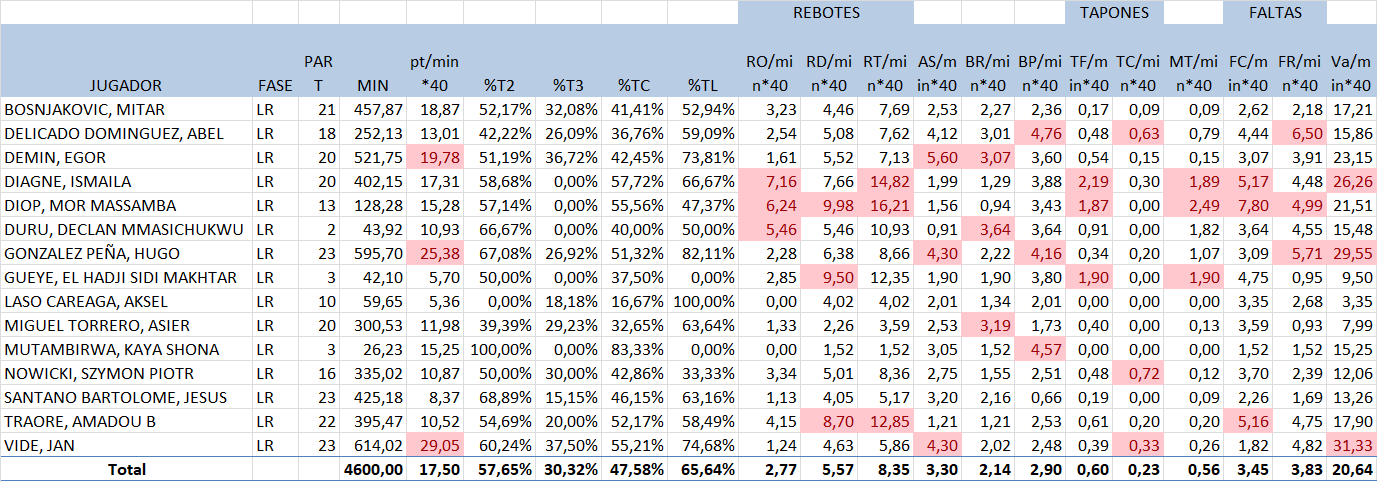Screen dimensions: 1377x482
Task: Select player BOSNJAKOVIC, MITAR cell
Action: click(x=126, y=109)
